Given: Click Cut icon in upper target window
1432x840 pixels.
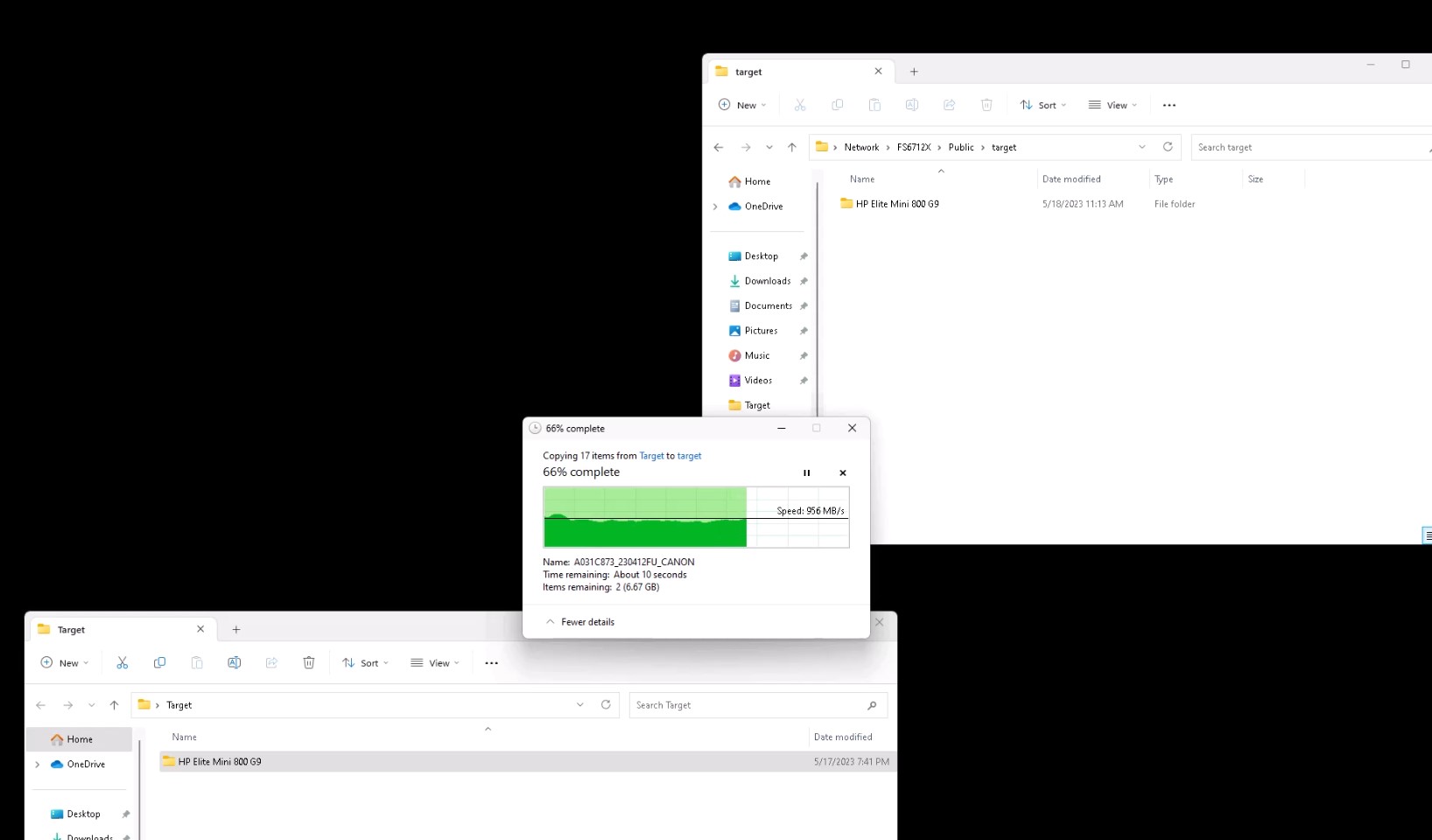Looking at the screenshot, I should [800, 105].
